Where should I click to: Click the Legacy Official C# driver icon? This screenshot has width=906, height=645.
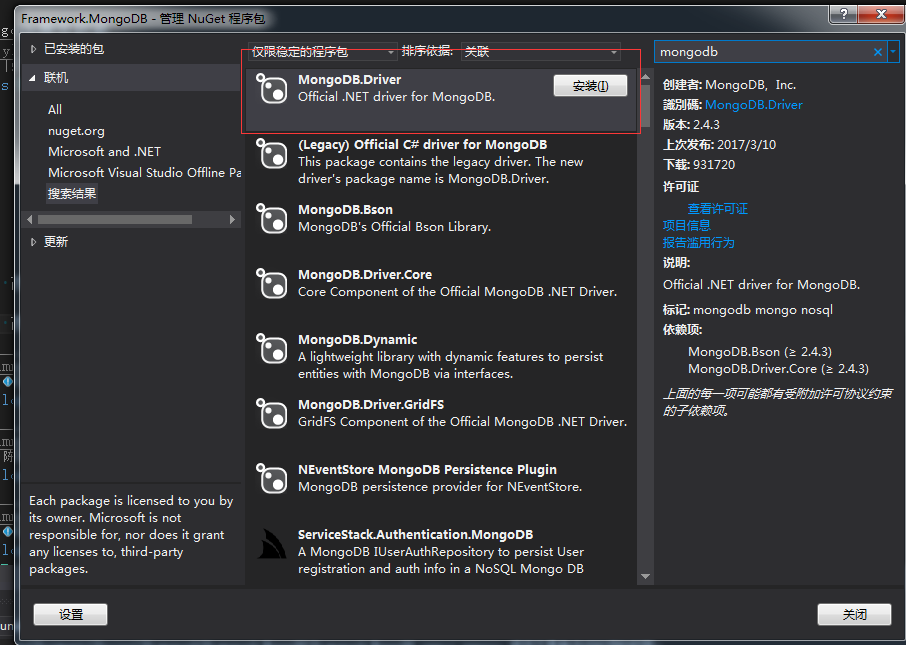point(272,155)
